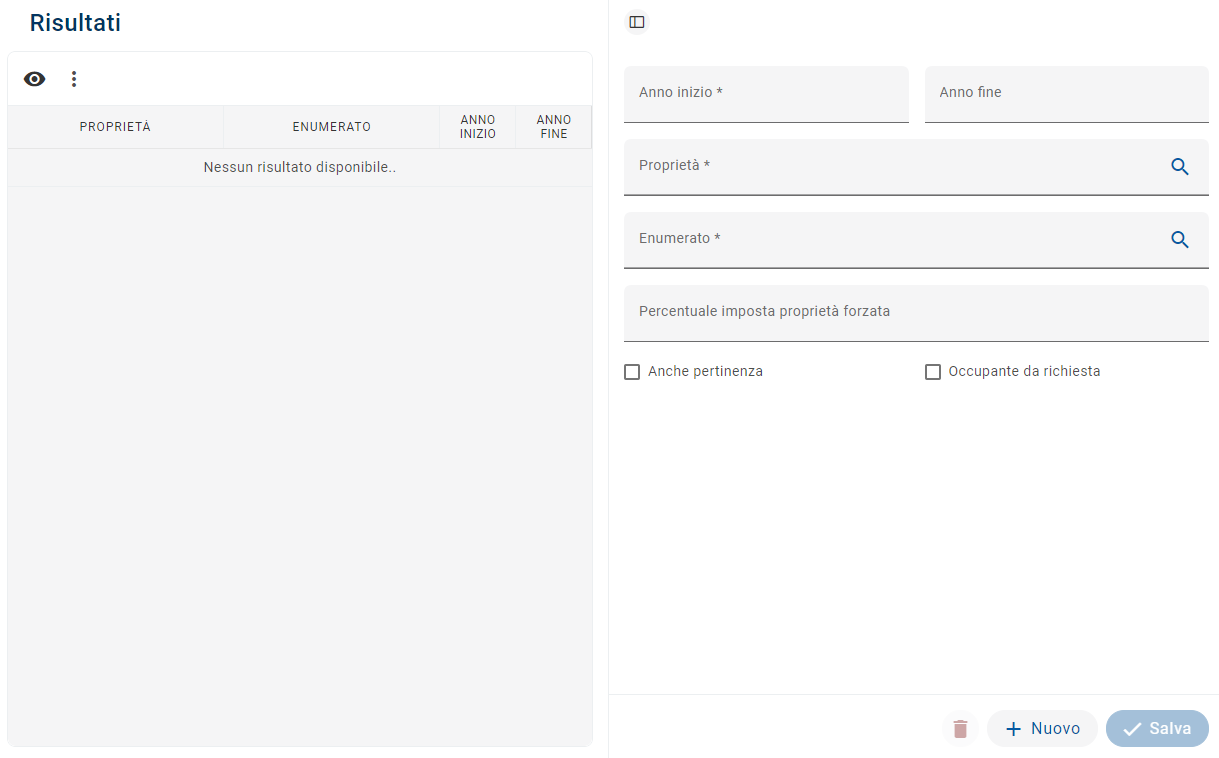Sort by the Proprietà column header

115,127
